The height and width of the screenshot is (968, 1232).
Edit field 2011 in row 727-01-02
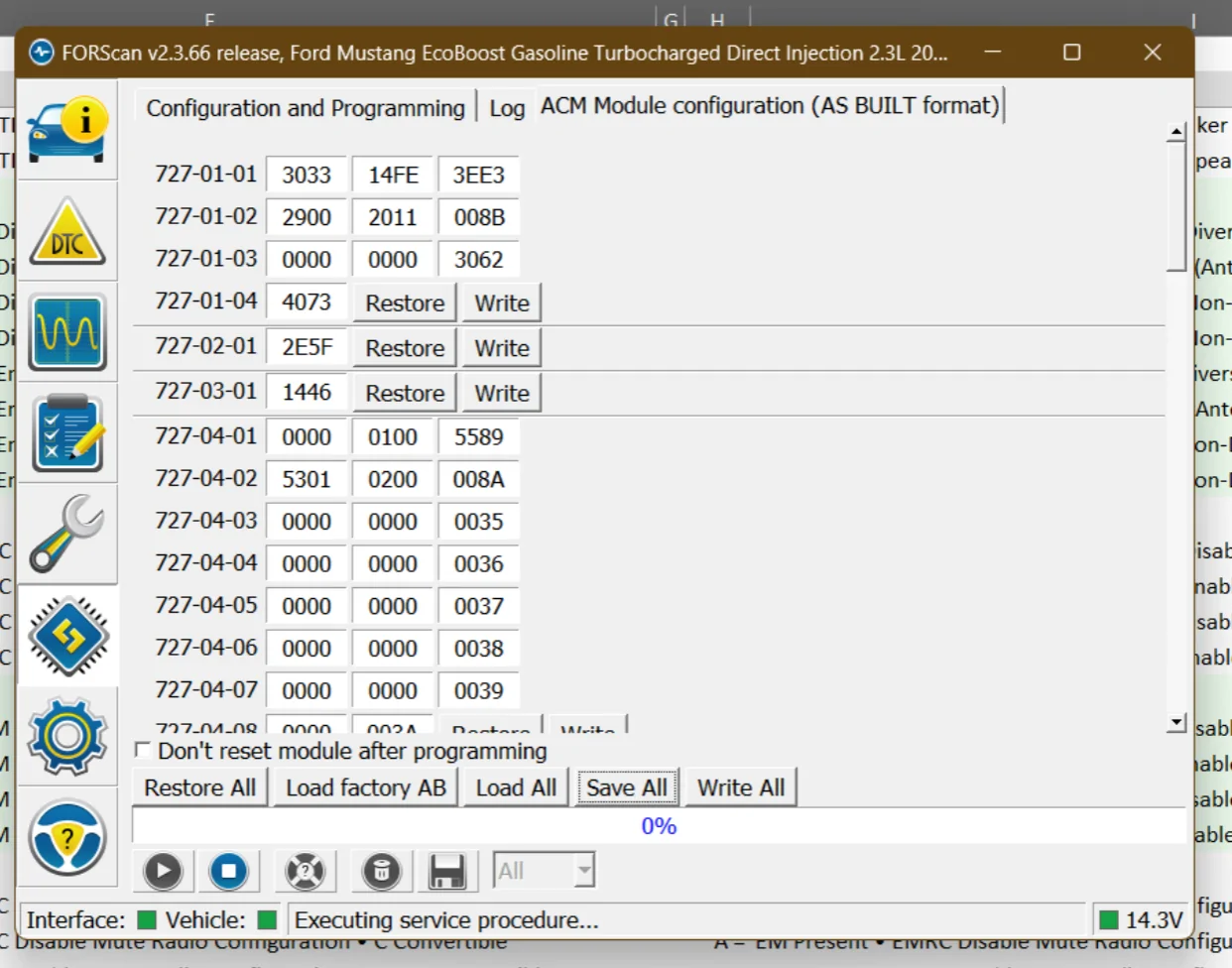coord(393,217)
